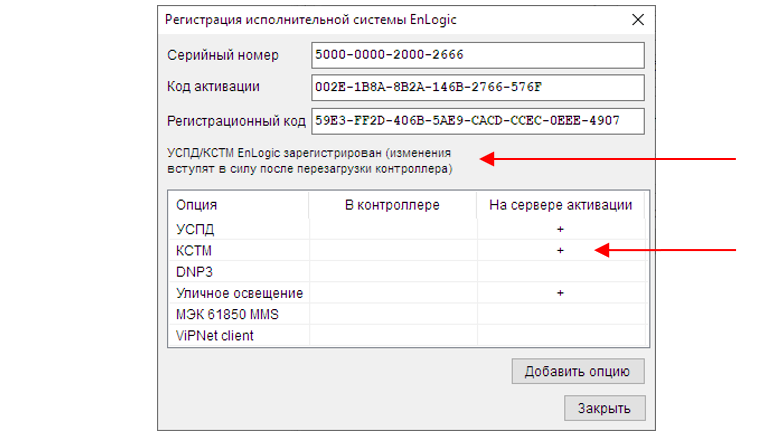Click the plus in Уличное освещение row
Screen dimensions: 771x437
coord(560,293)
